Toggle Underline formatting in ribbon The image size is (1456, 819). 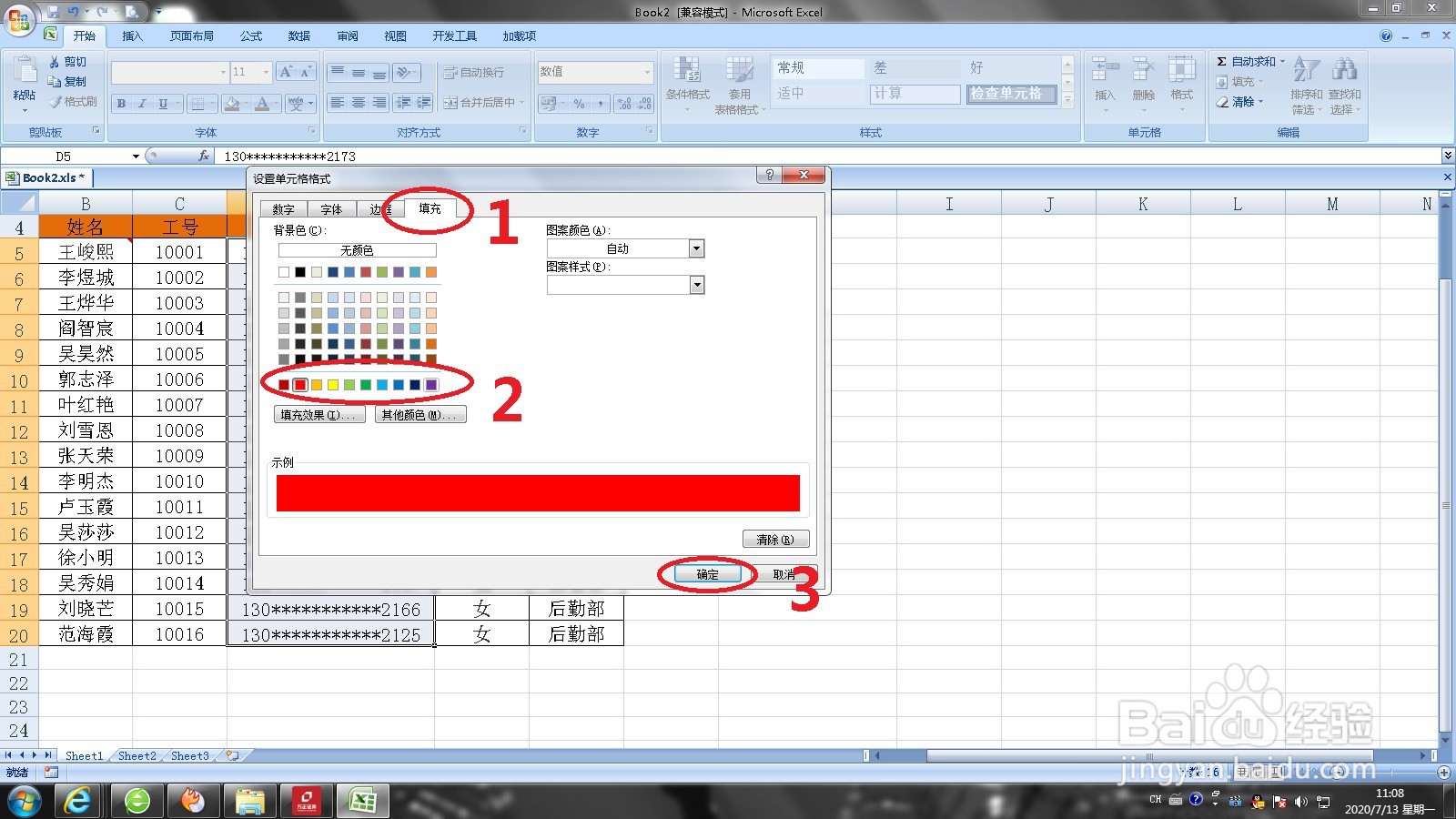pyautogui.click(x=163, y=104)
